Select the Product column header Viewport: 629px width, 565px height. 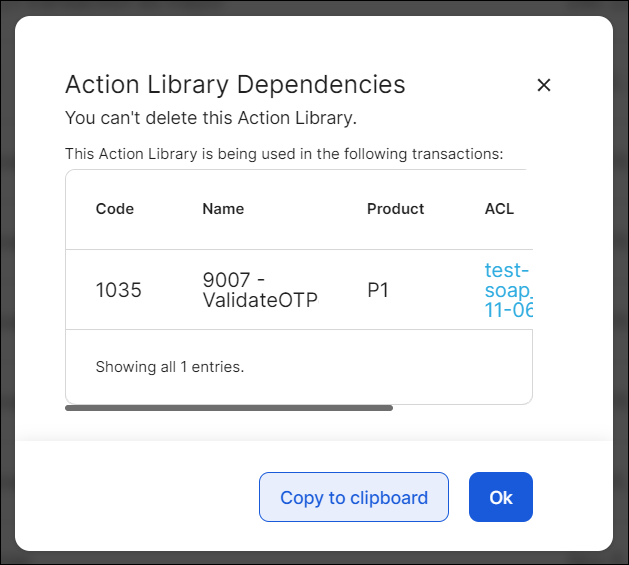(395, 209)
